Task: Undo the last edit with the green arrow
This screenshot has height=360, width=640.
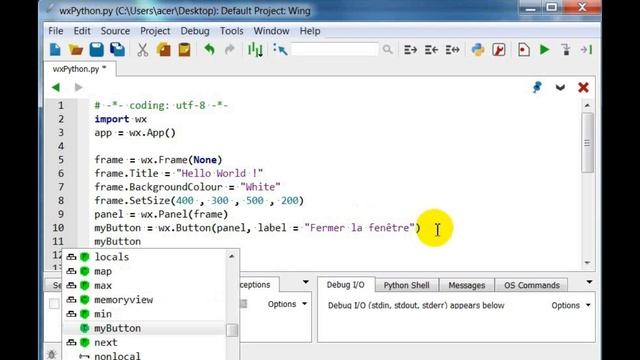Action: [209, 50]
